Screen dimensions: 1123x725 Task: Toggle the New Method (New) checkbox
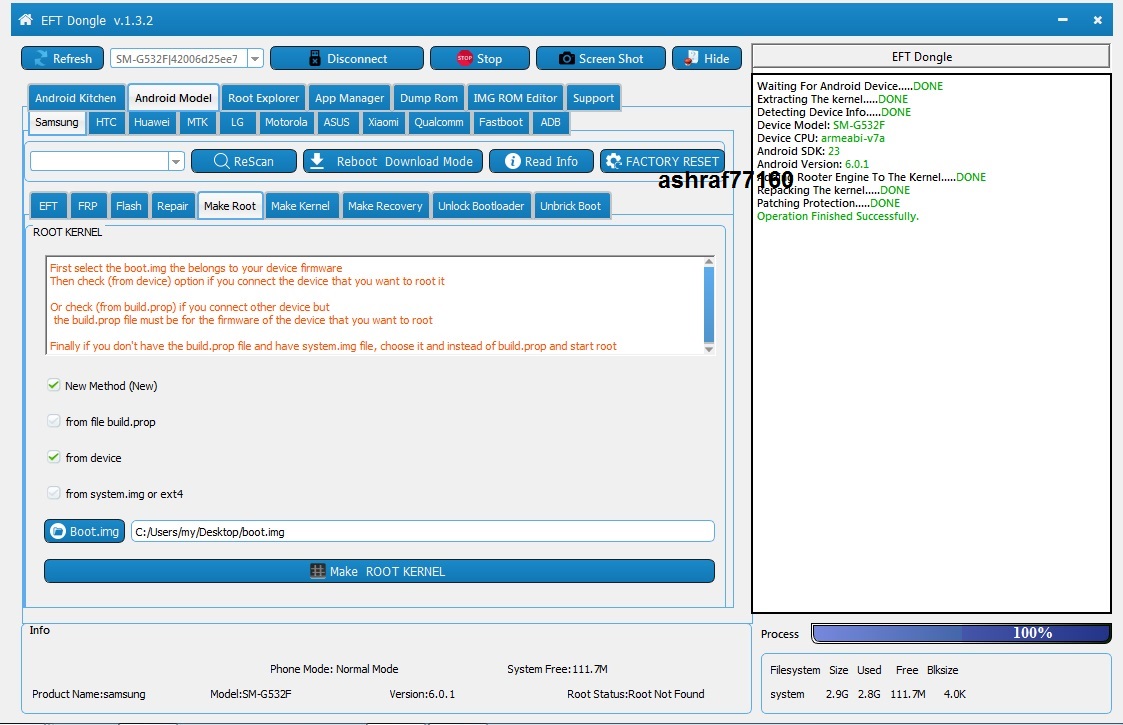pyautogui.click(x=54, y=385)
